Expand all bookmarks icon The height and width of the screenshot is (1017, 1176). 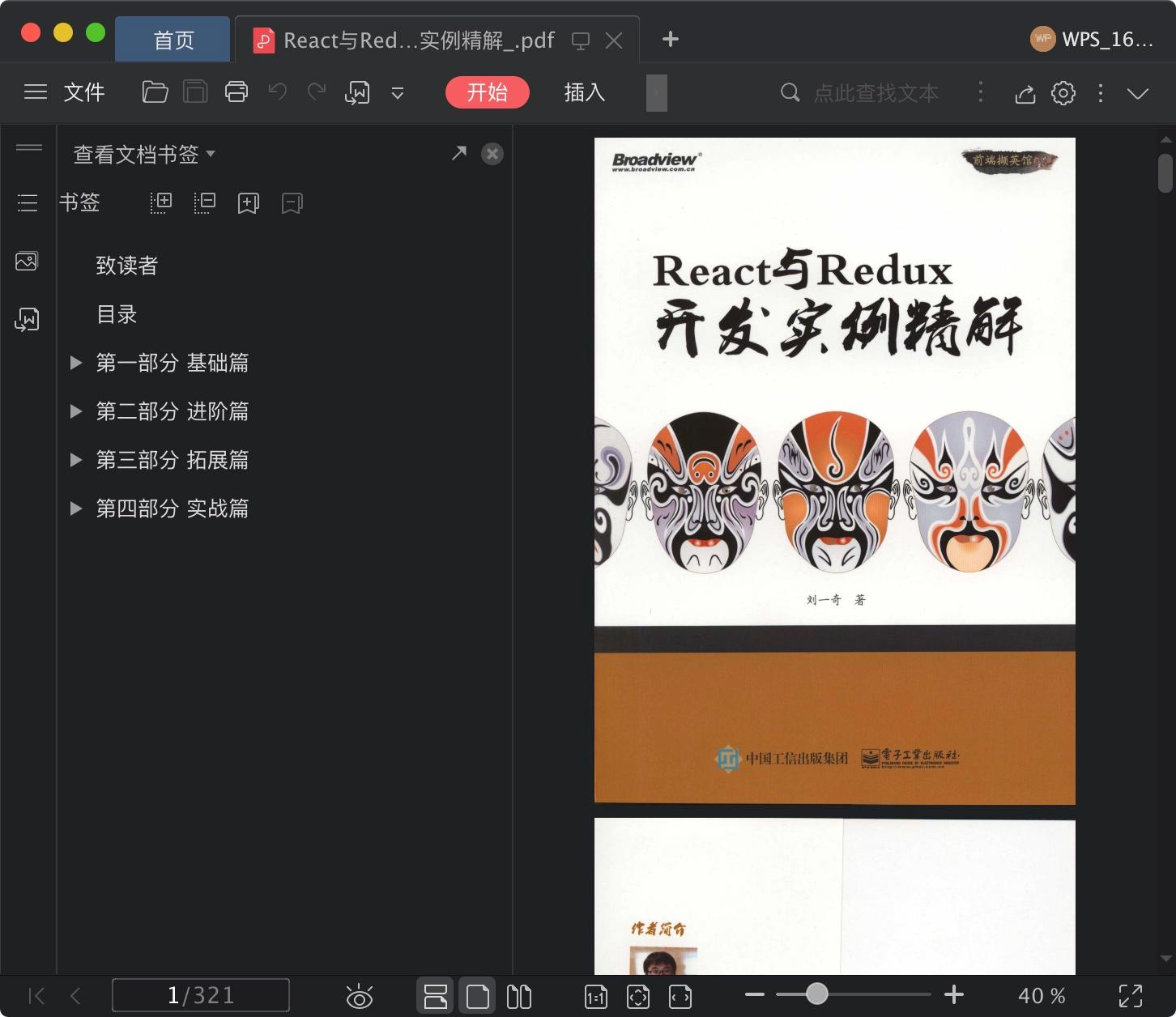point(160,203)
